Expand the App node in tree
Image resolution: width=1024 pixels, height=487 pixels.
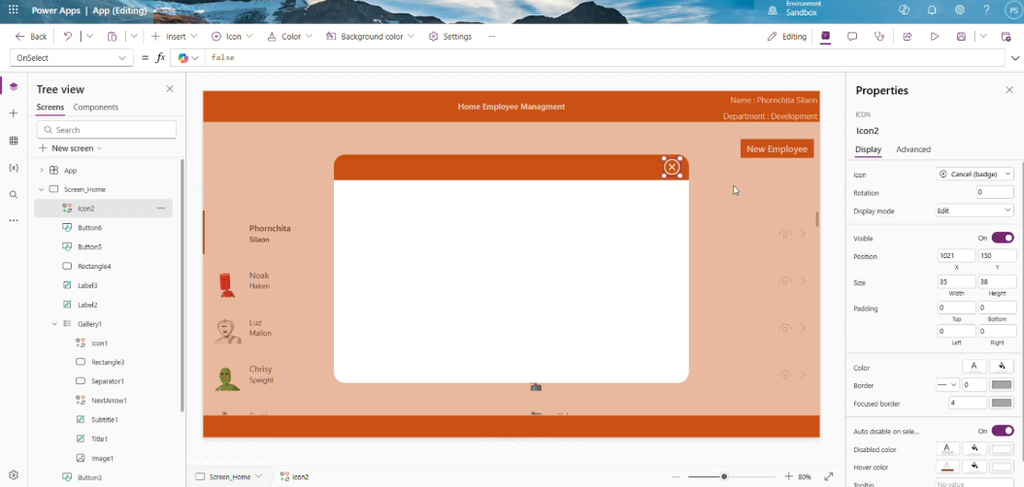tap(42, 170)
